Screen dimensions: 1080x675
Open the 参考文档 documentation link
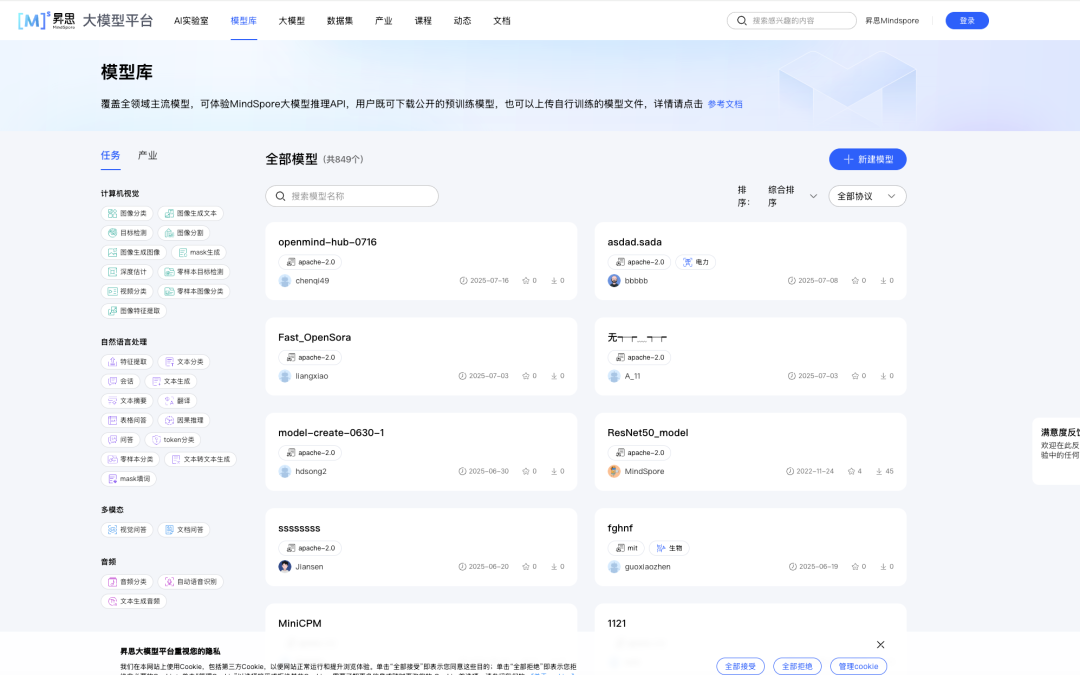tap(724, 104)
